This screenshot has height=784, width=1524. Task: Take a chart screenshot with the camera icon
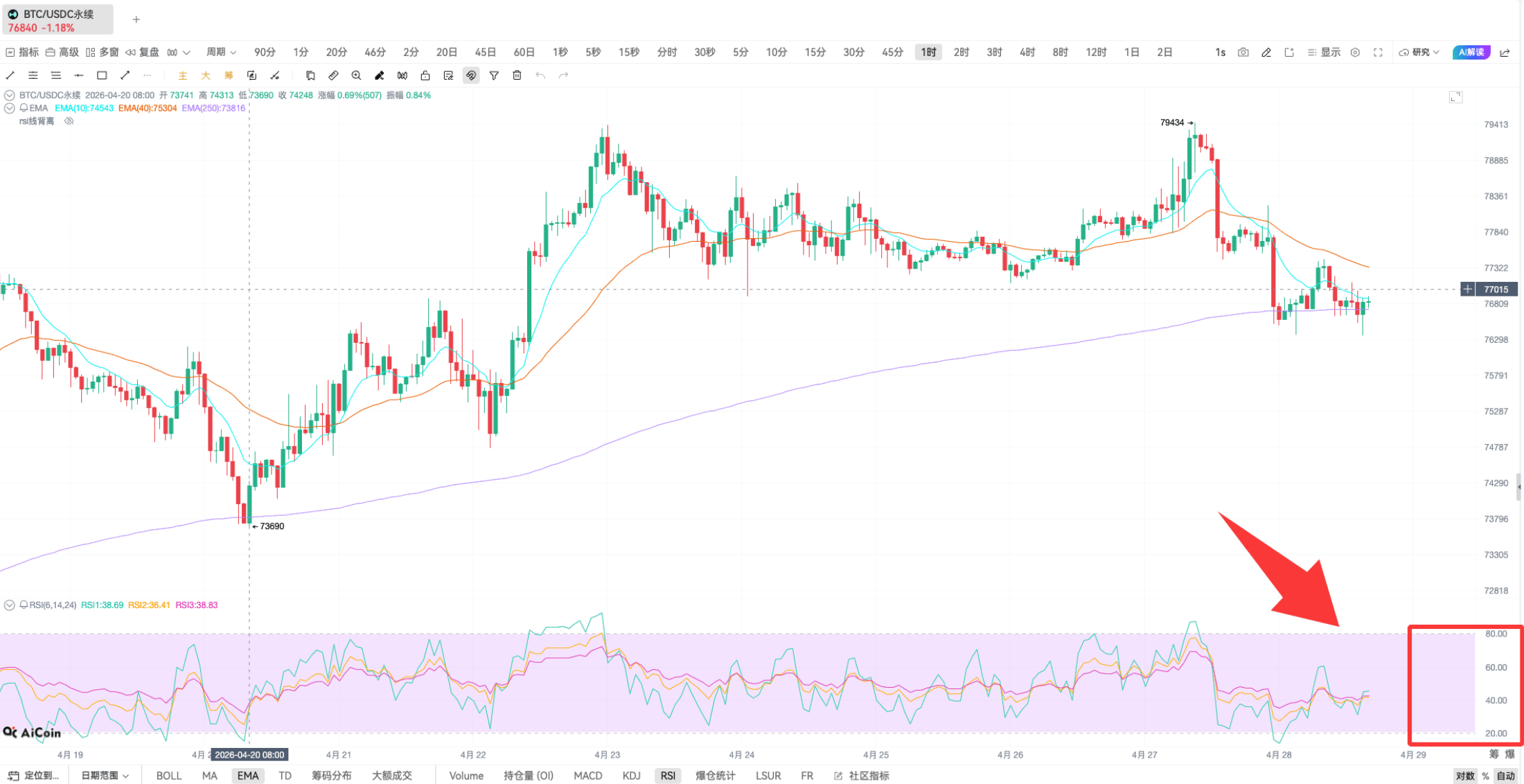[x=1243, y=52]
